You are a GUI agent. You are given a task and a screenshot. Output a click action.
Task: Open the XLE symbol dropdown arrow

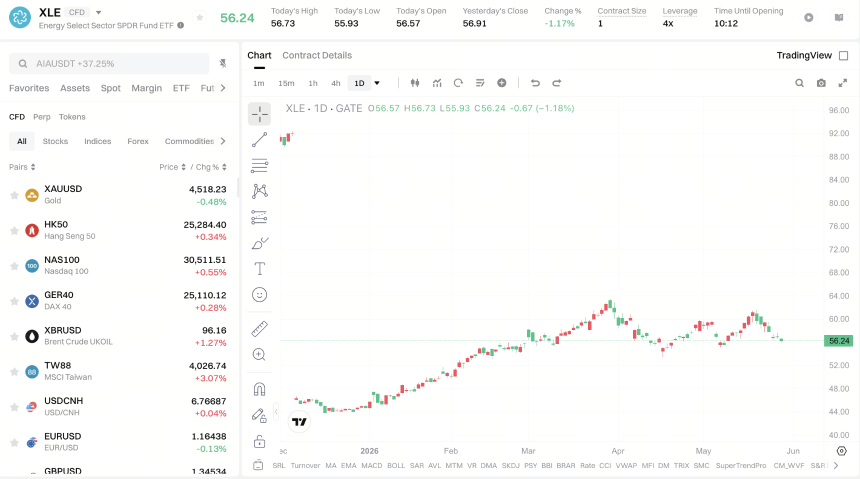(x=99, y=12)
